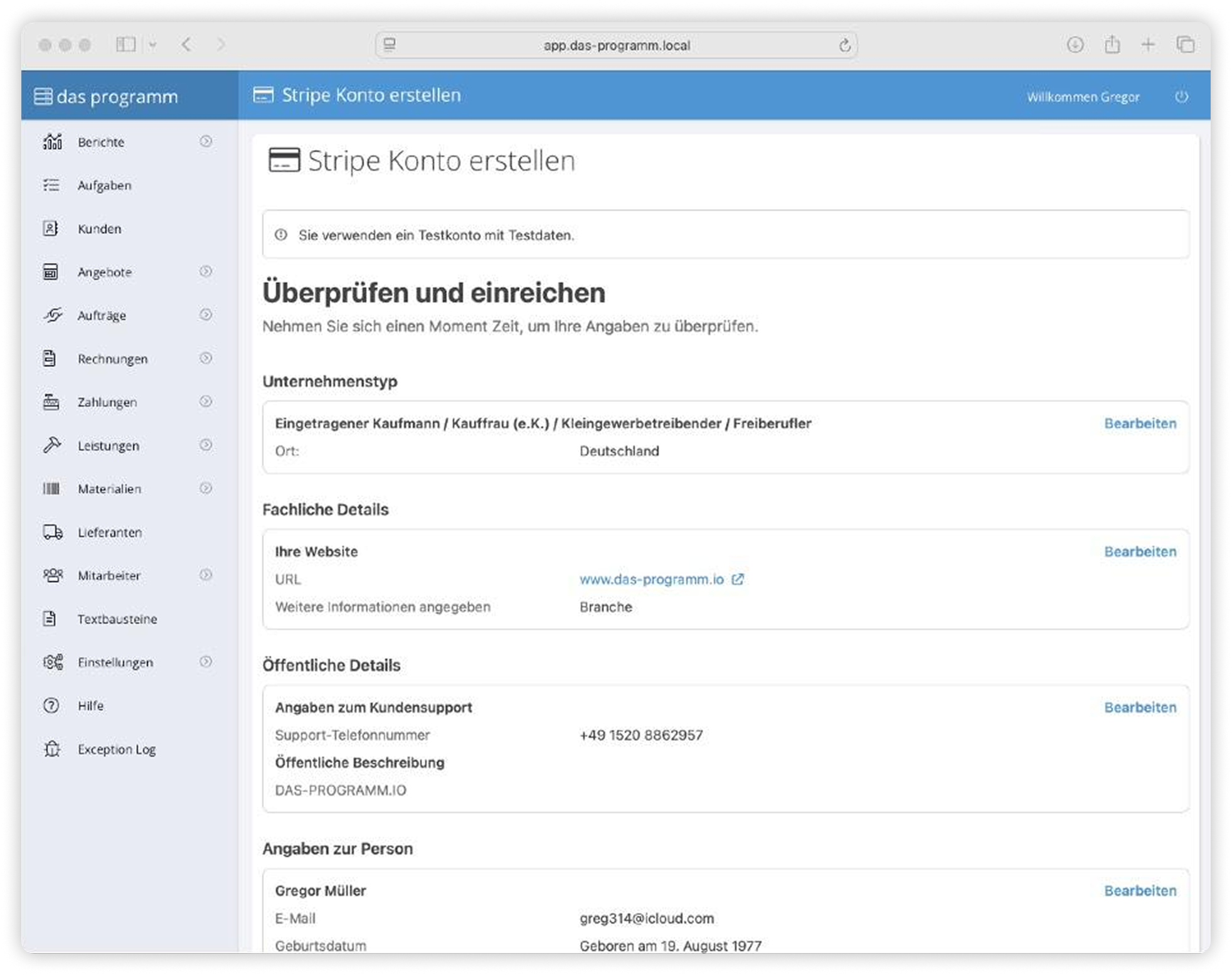The height and width of the screenshot is (975, 1232).
Task: Open the sidebar dropdown chevron in Safari toolbar
Action: point(152,45)
